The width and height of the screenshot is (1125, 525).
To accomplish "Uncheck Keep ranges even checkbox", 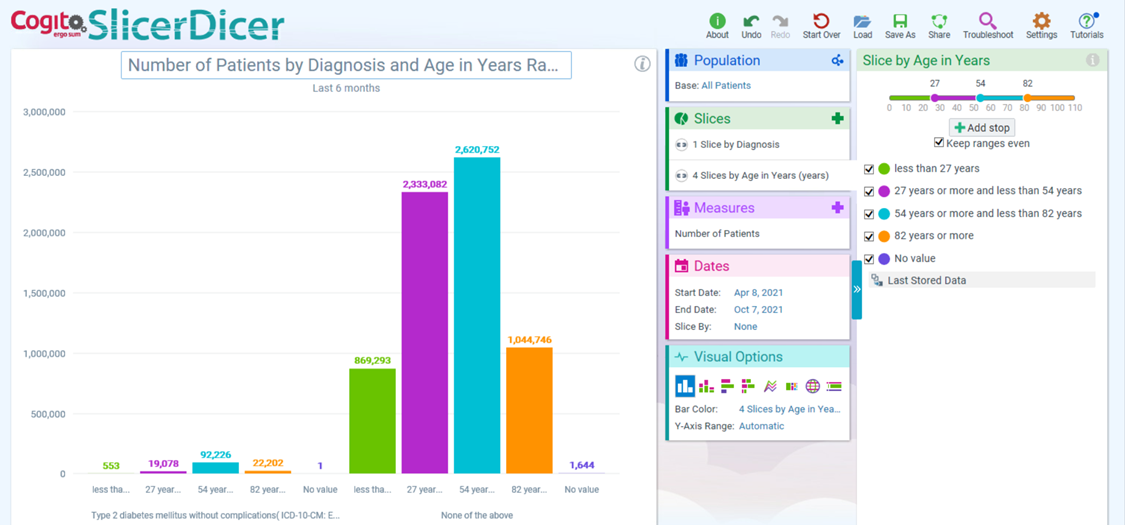I will tap(938, 143).
